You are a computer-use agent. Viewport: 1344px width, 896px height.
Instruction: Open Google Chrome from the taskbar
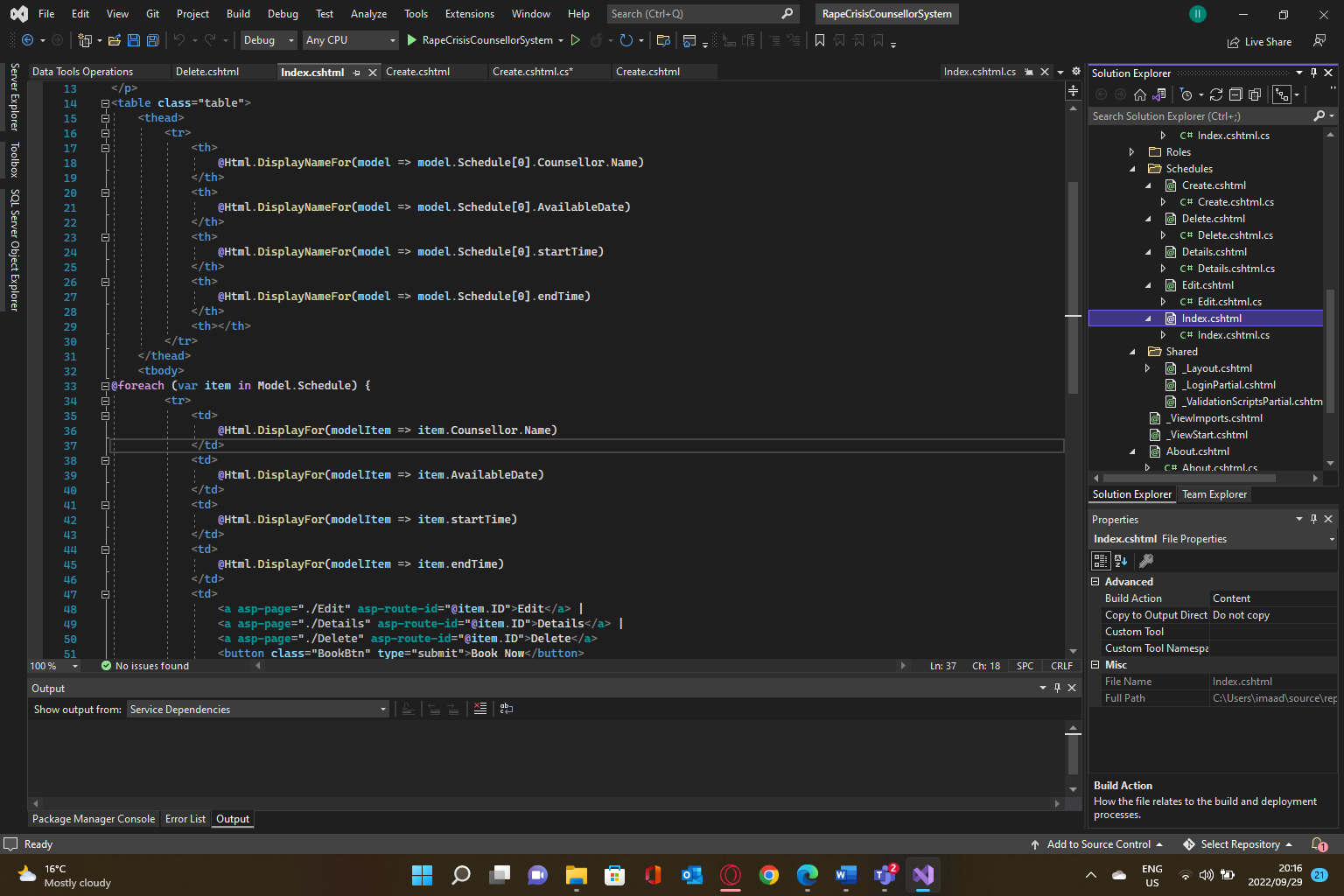[x=769, y=875]
